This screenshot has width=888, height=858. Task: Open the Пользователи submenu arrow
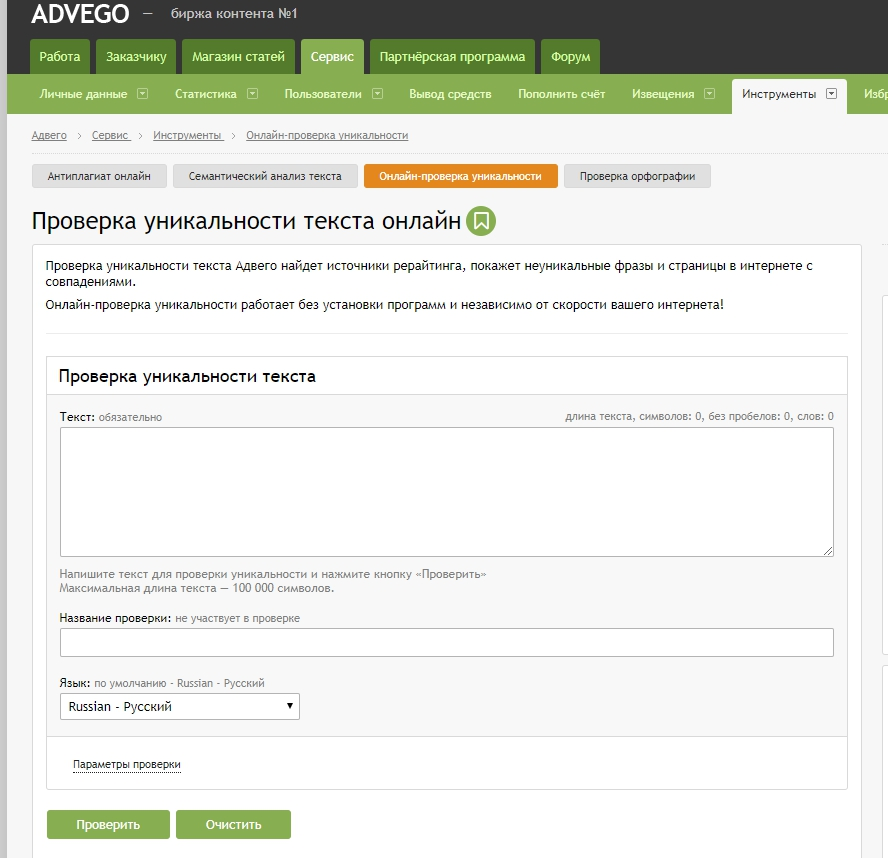(378, 94)
